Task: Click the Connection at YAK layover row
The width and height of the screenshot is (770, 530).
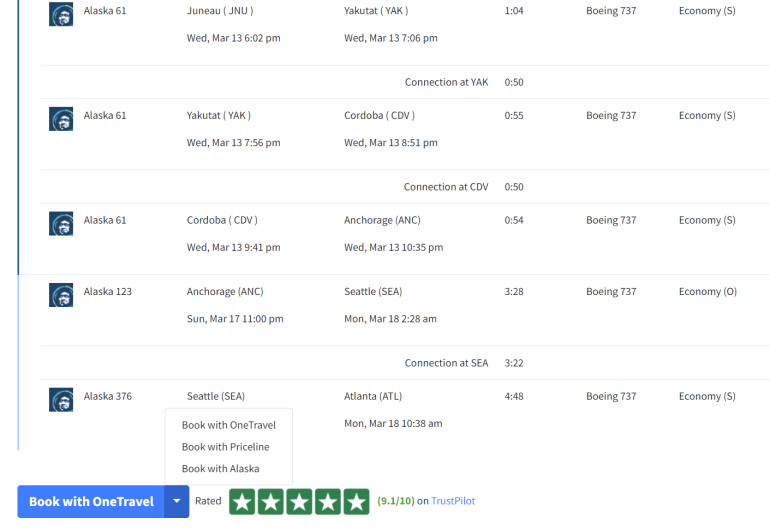Action: click(x=446, y=82)
